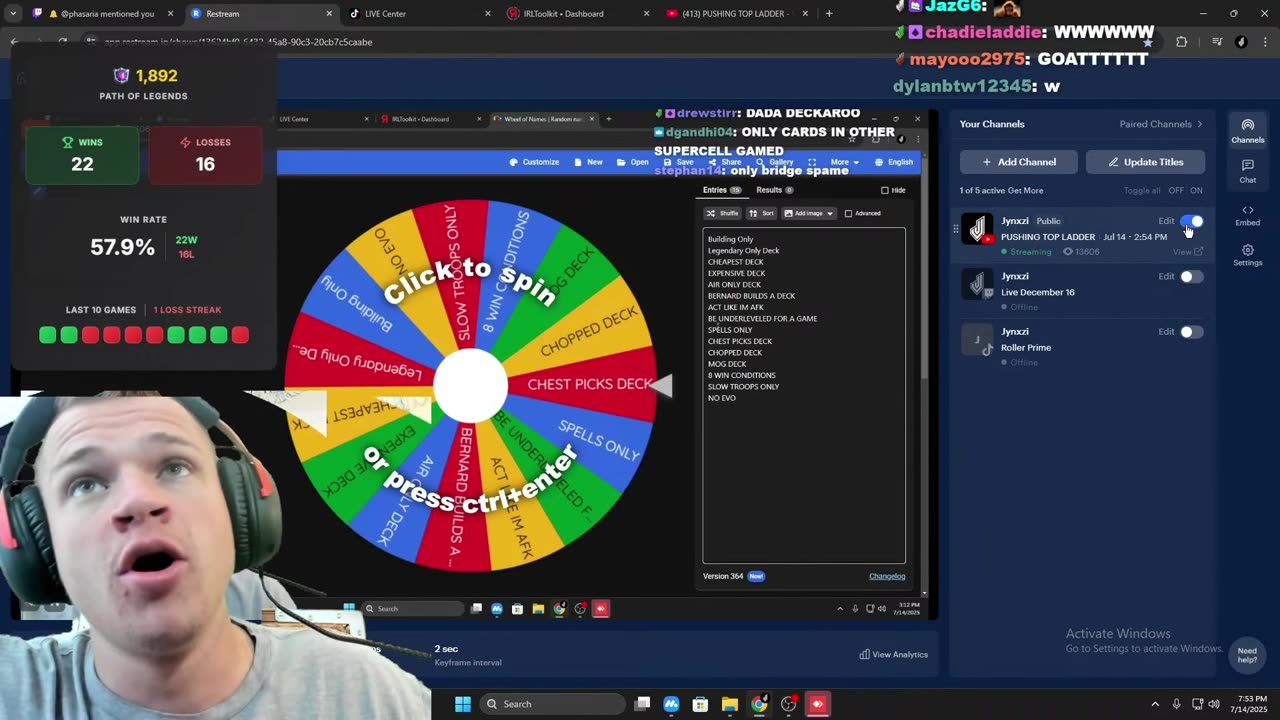Viewport: 1280px width, 720px height.
Task: Click the TikTok Roller Prime channel avatar
Action: 977,340
